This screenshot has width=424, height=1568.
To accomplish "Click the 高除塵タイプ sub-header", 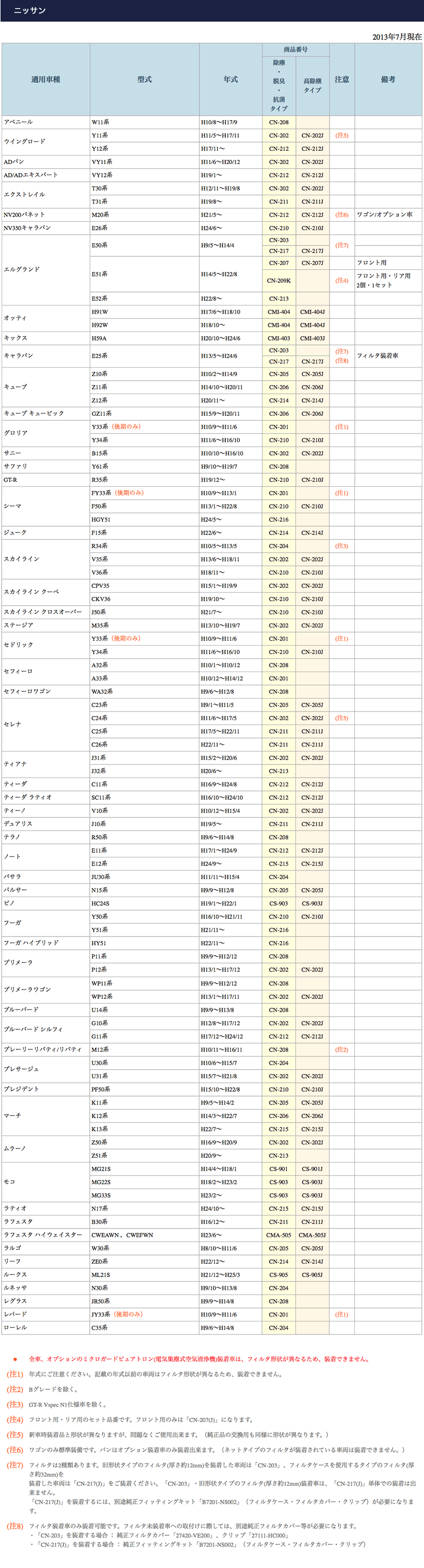I will [x=313, y=86].
